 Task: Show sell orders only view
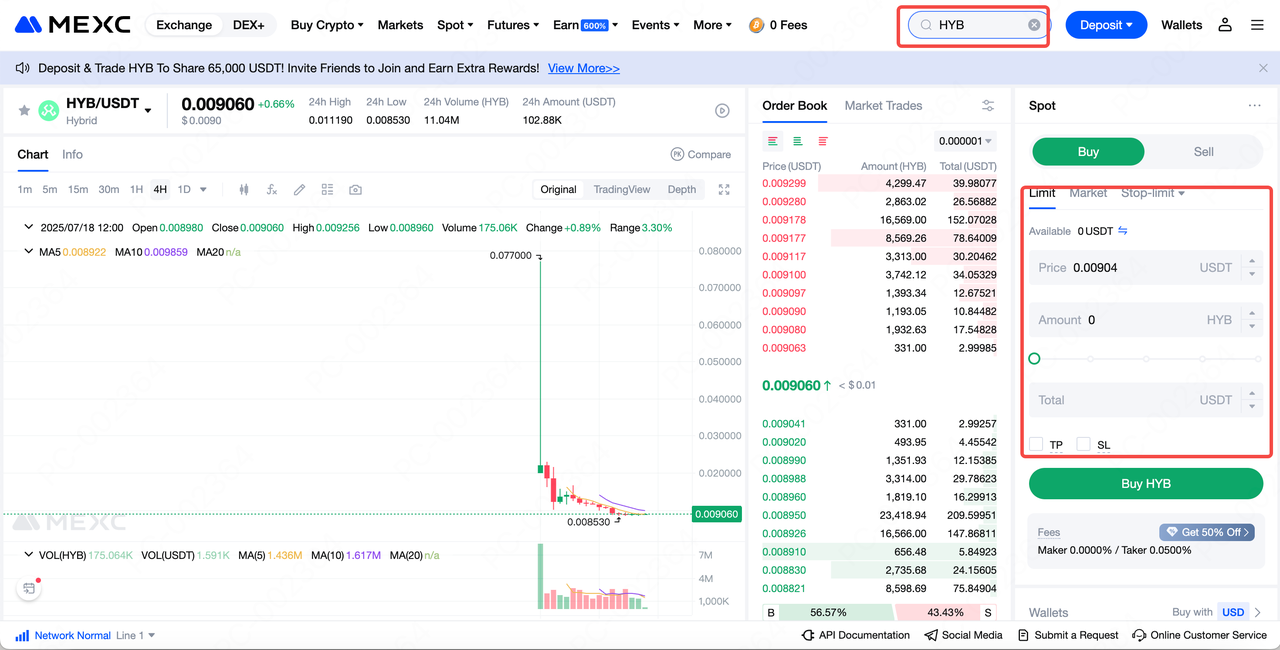pos(823,141)
